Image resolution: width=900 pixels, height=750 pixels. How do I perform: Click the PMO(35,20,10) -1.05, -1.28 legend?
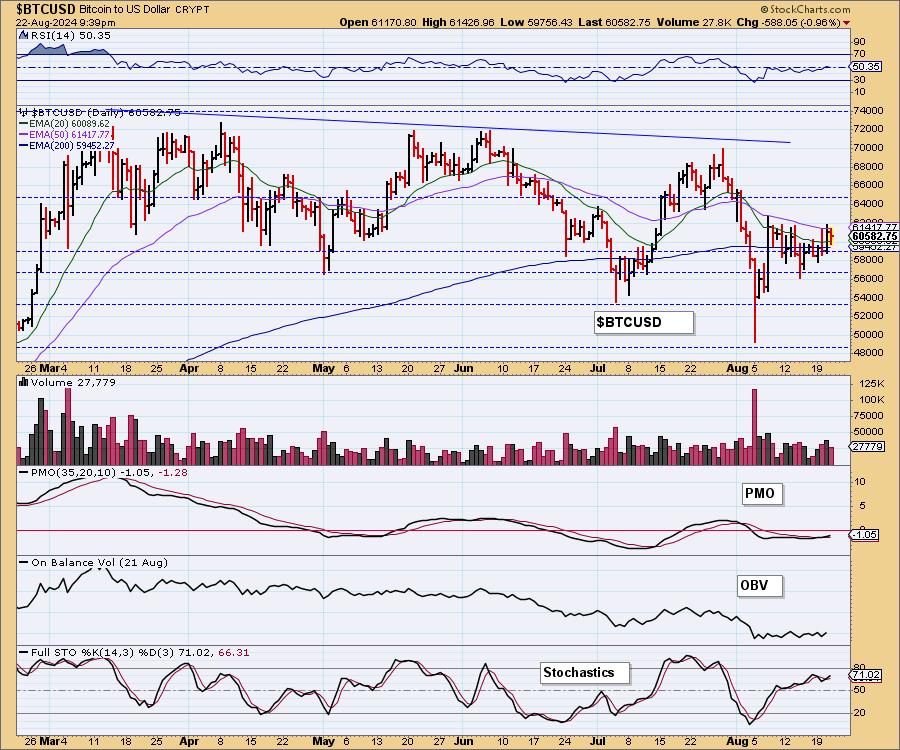[x=109, y=472]
